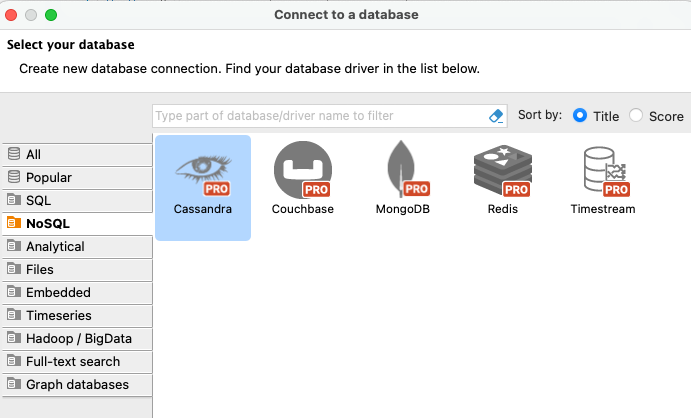Pick the MongoDB leaf icon
This screenshot has height=418, width=691.
[x=402, y=169]
